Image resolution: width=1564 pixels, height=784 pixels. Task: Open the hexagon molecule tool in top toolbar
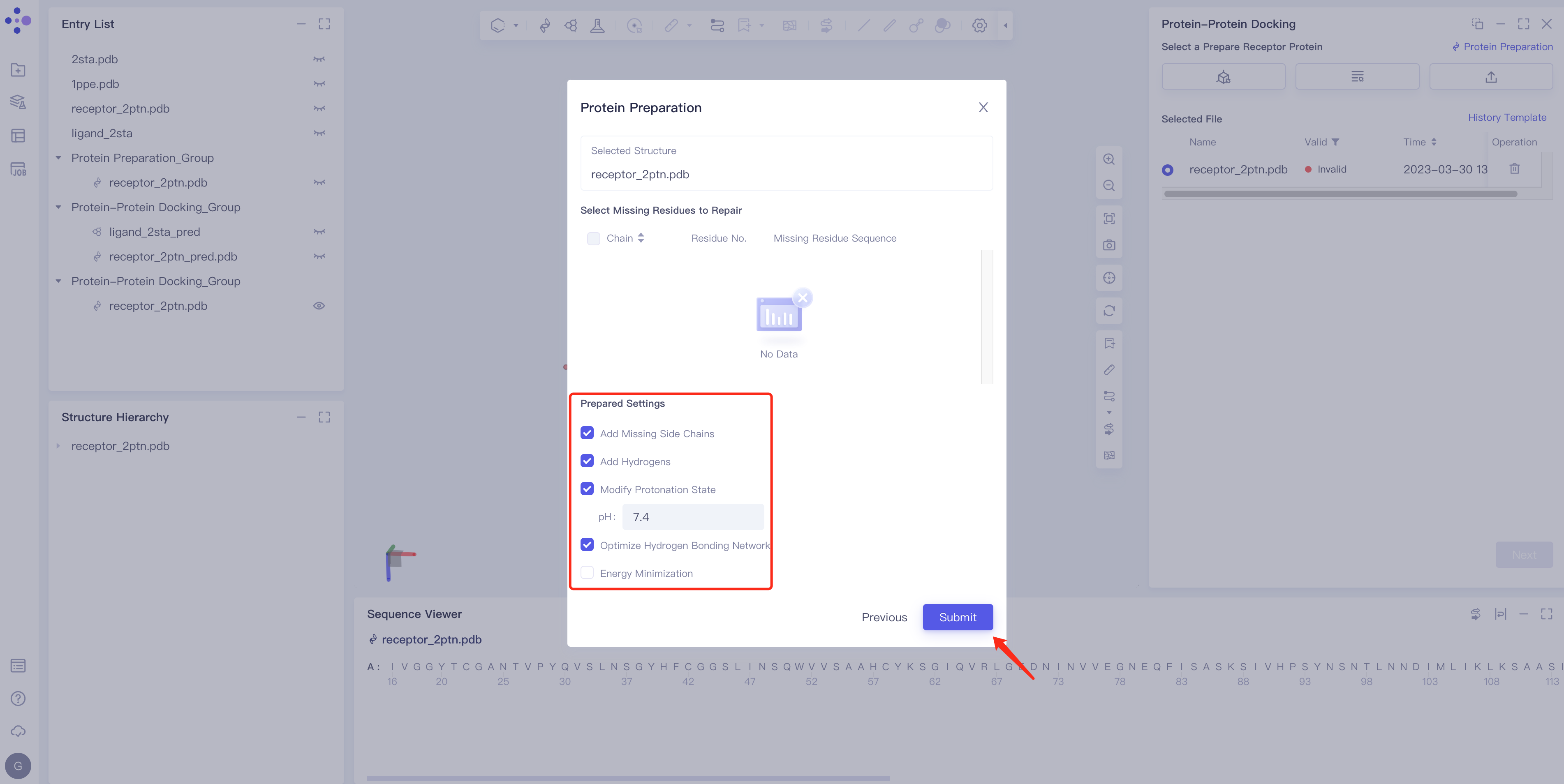(x=498, y=25)
